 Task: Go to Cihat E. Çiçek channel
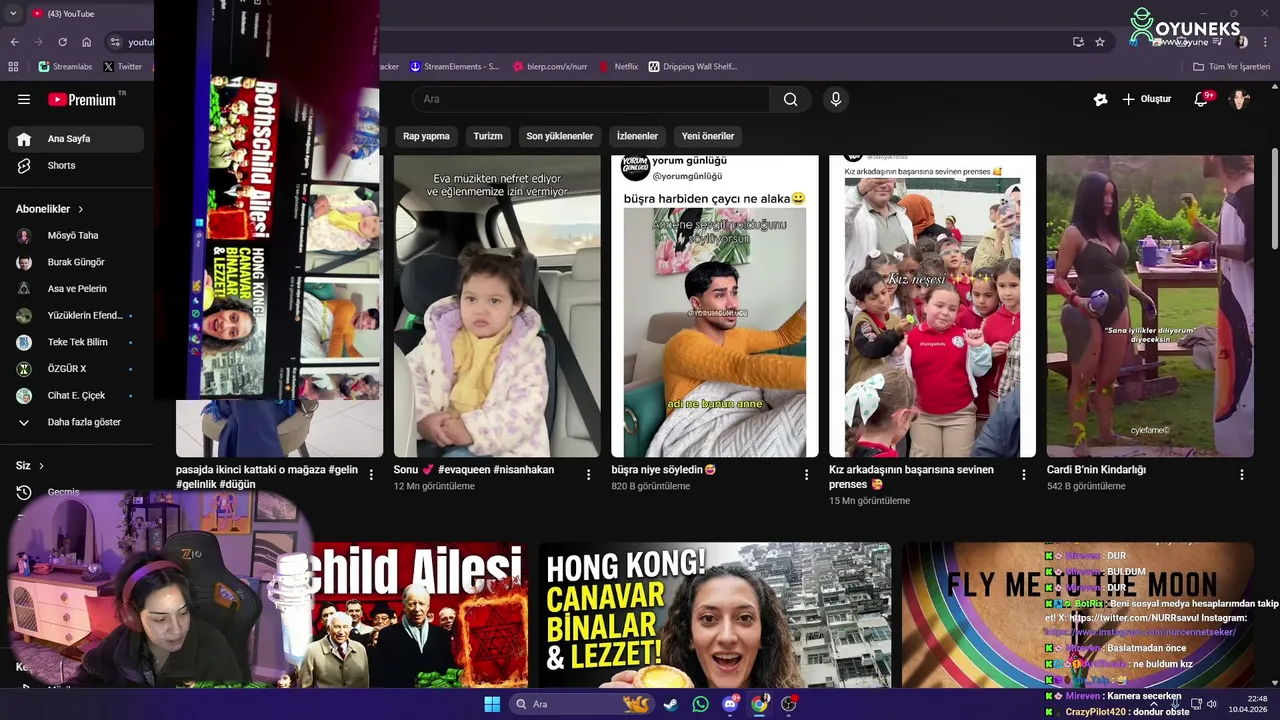pyautogui.click(x=76, y=395)
